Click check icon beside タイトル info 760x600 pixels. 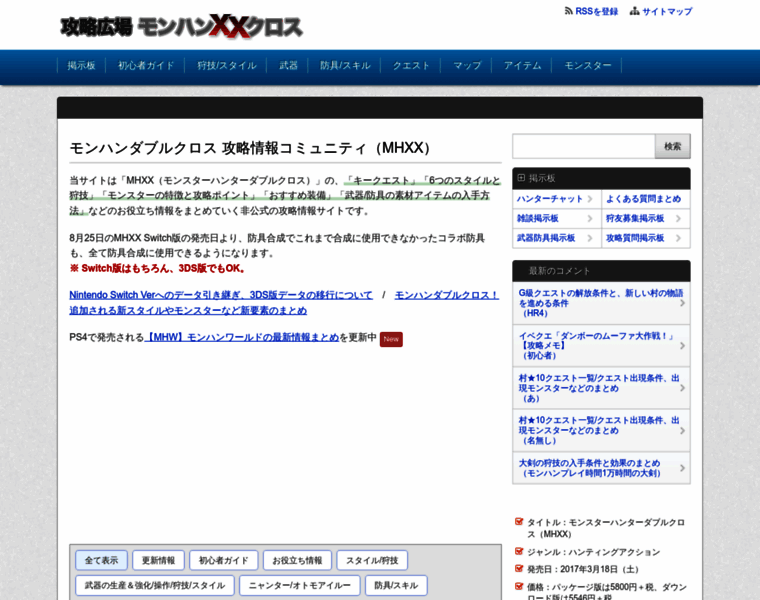(x=519, y=522)
